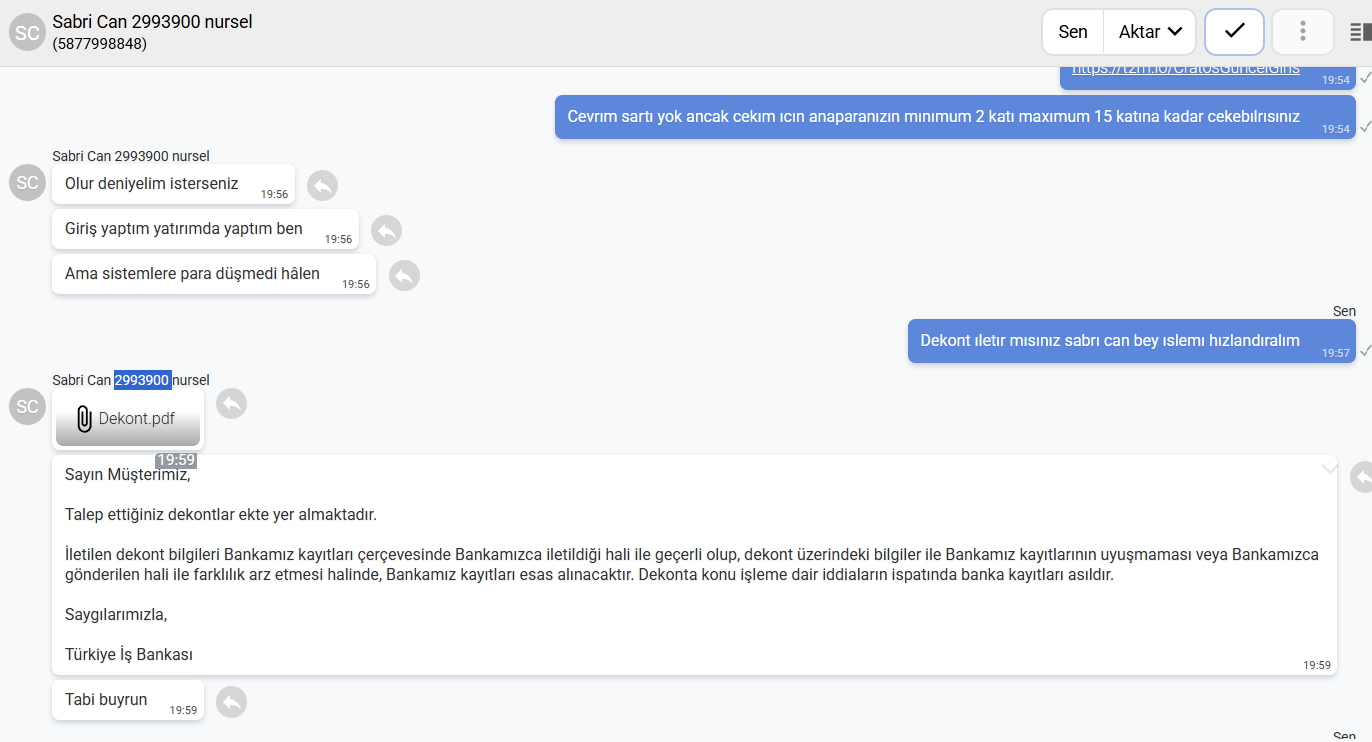Open the partially visible link at the top

(x=1186, y=69)
